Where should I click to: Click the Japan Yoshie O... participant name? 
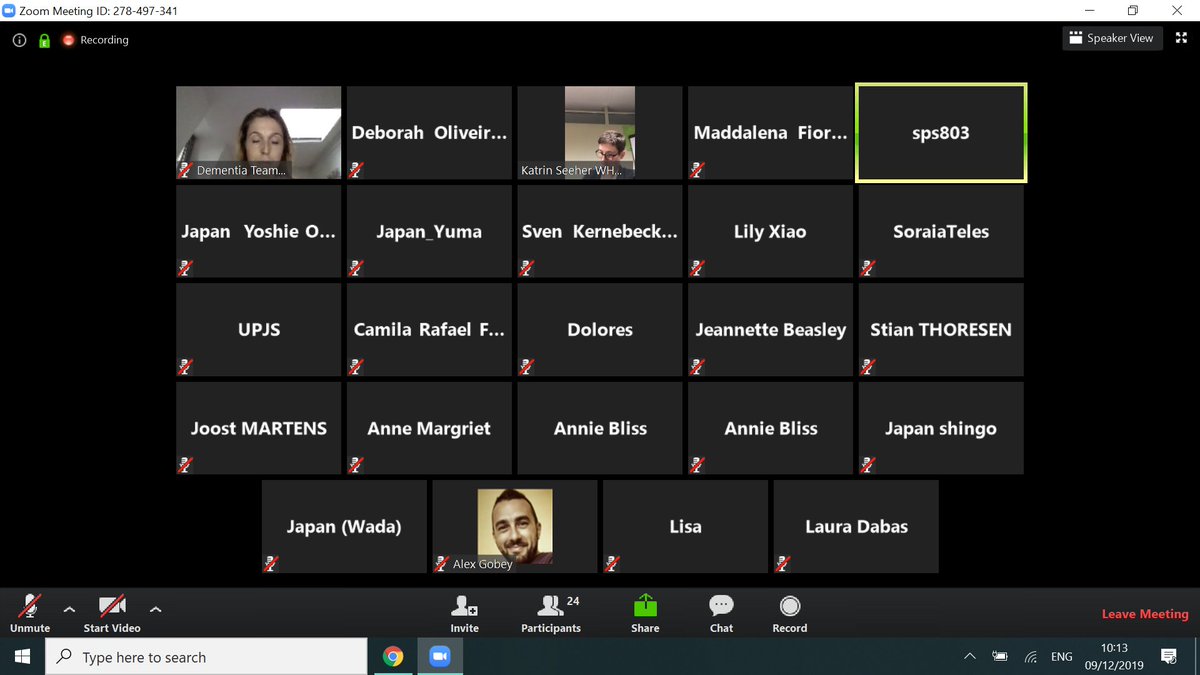point(258,231)
